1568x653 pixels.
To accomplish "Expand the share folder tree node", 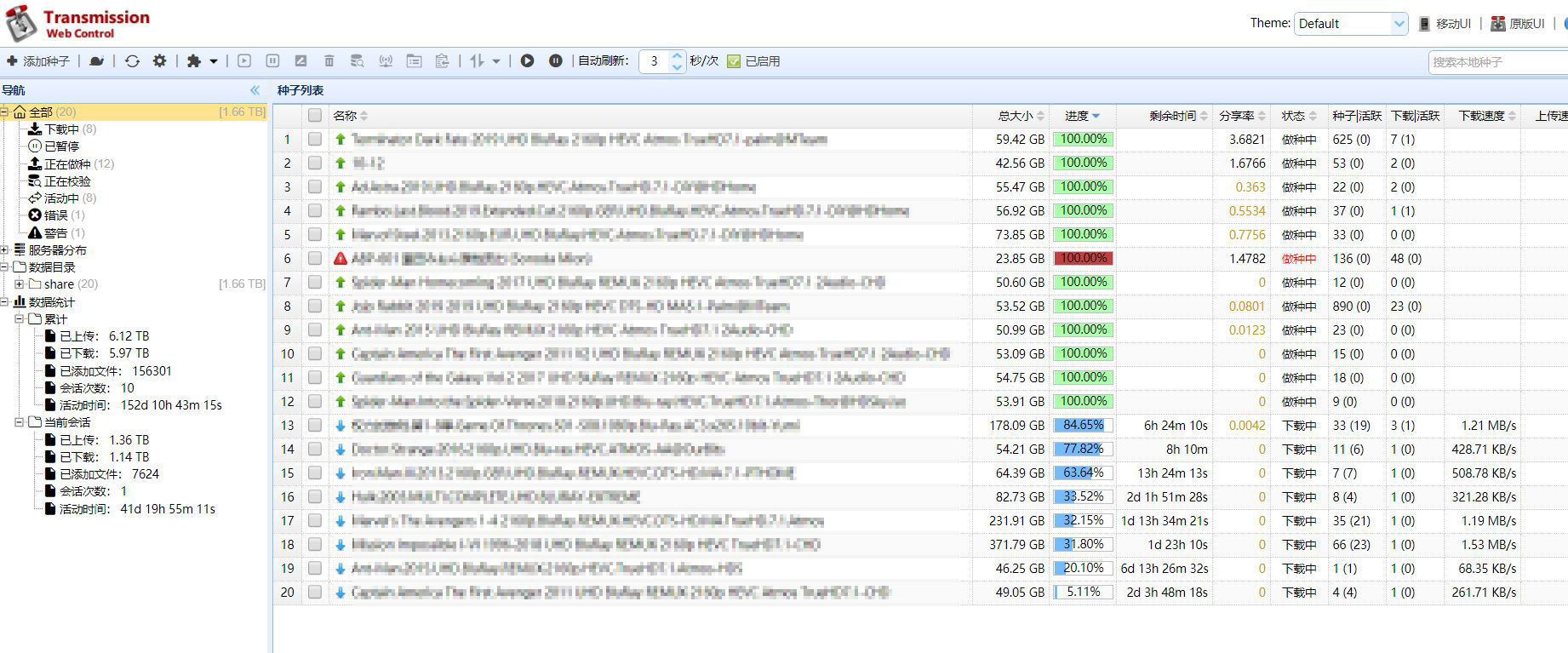I will coord(19,284).
